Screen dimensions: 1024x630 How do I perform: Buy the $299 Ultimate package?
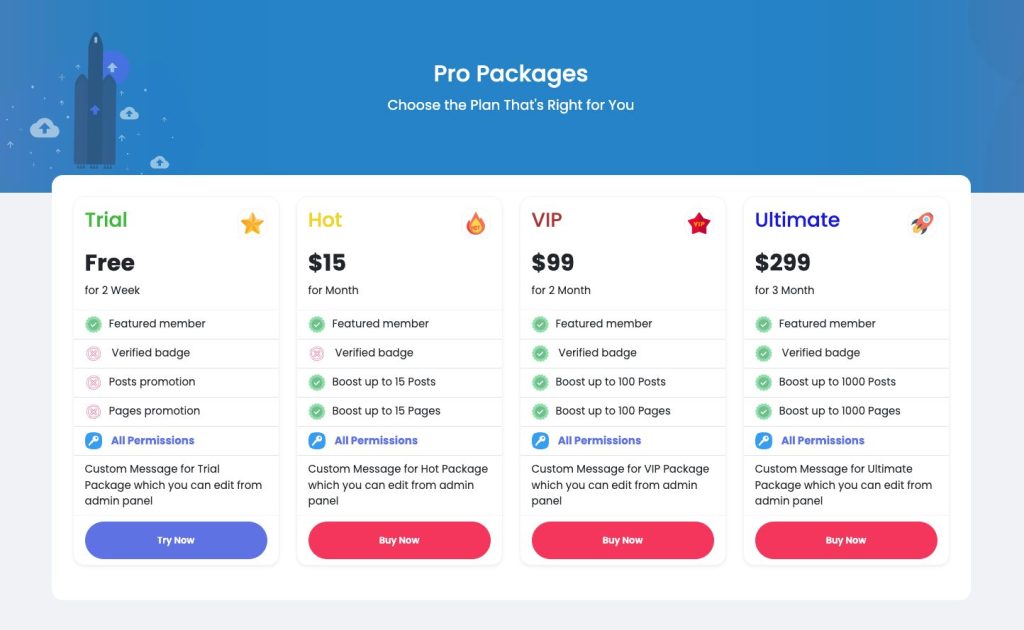tap(846, 540)
